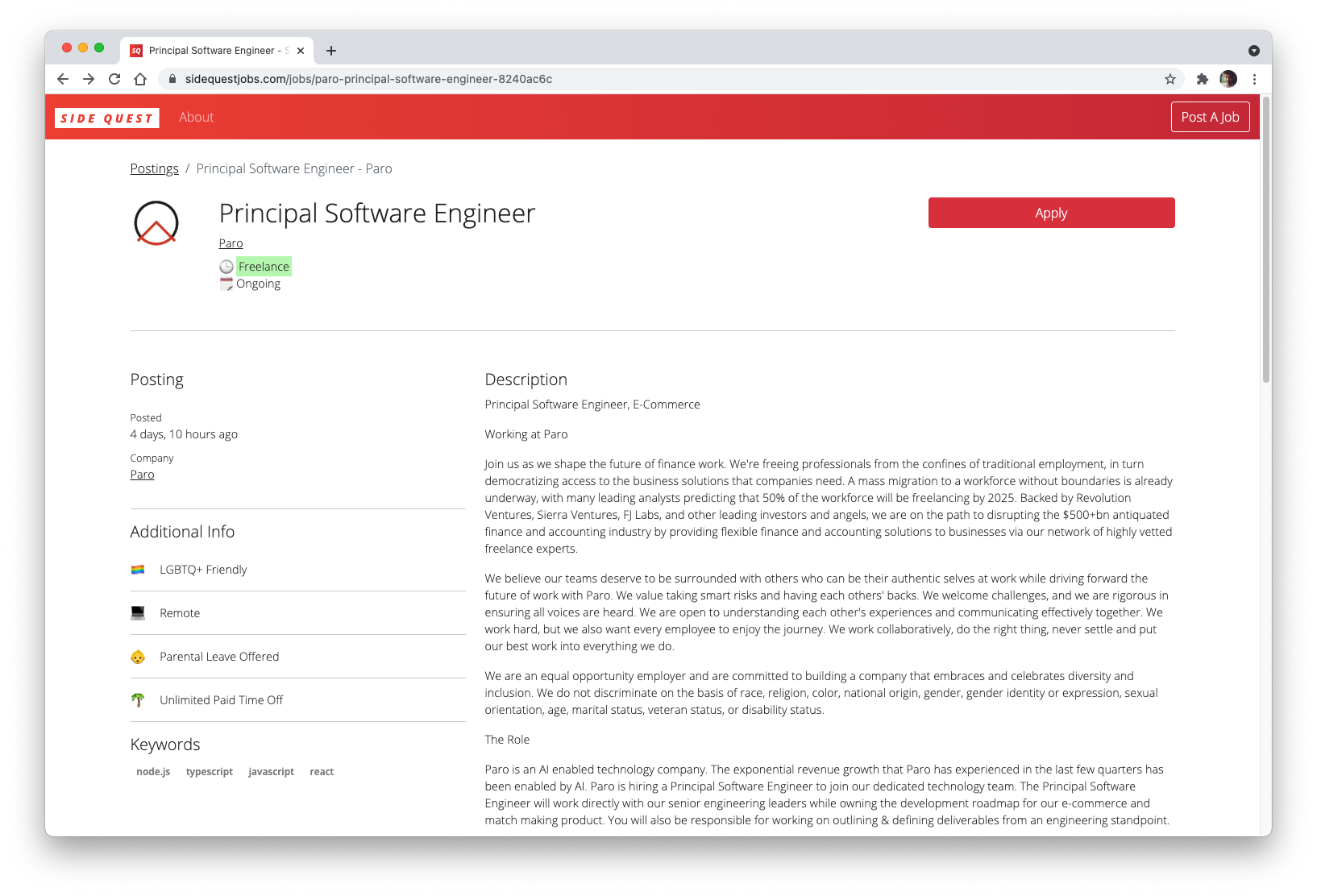Click the browser forward arrow
Image resolution: width=1317 pixels, height=896 pixels.
(x=89, y=79)
